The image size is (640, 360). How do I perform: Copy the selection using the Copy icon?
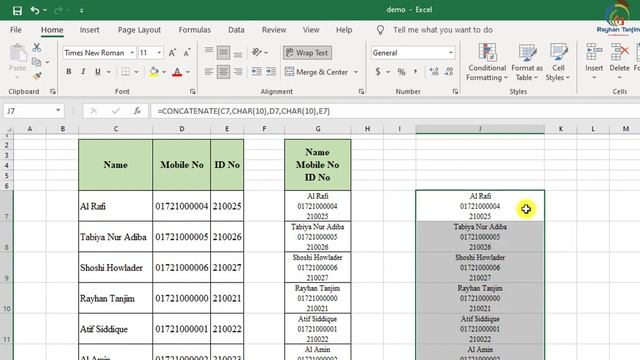tap(37, 62)
